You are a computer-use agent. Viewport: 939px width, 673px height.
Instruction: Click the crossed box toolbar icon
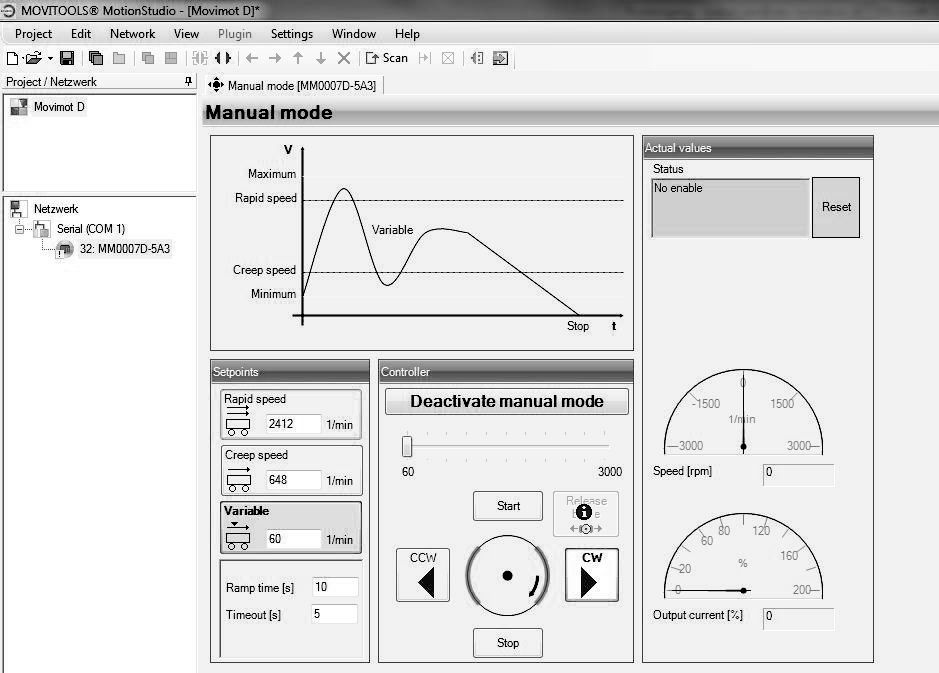click(448, 58)
